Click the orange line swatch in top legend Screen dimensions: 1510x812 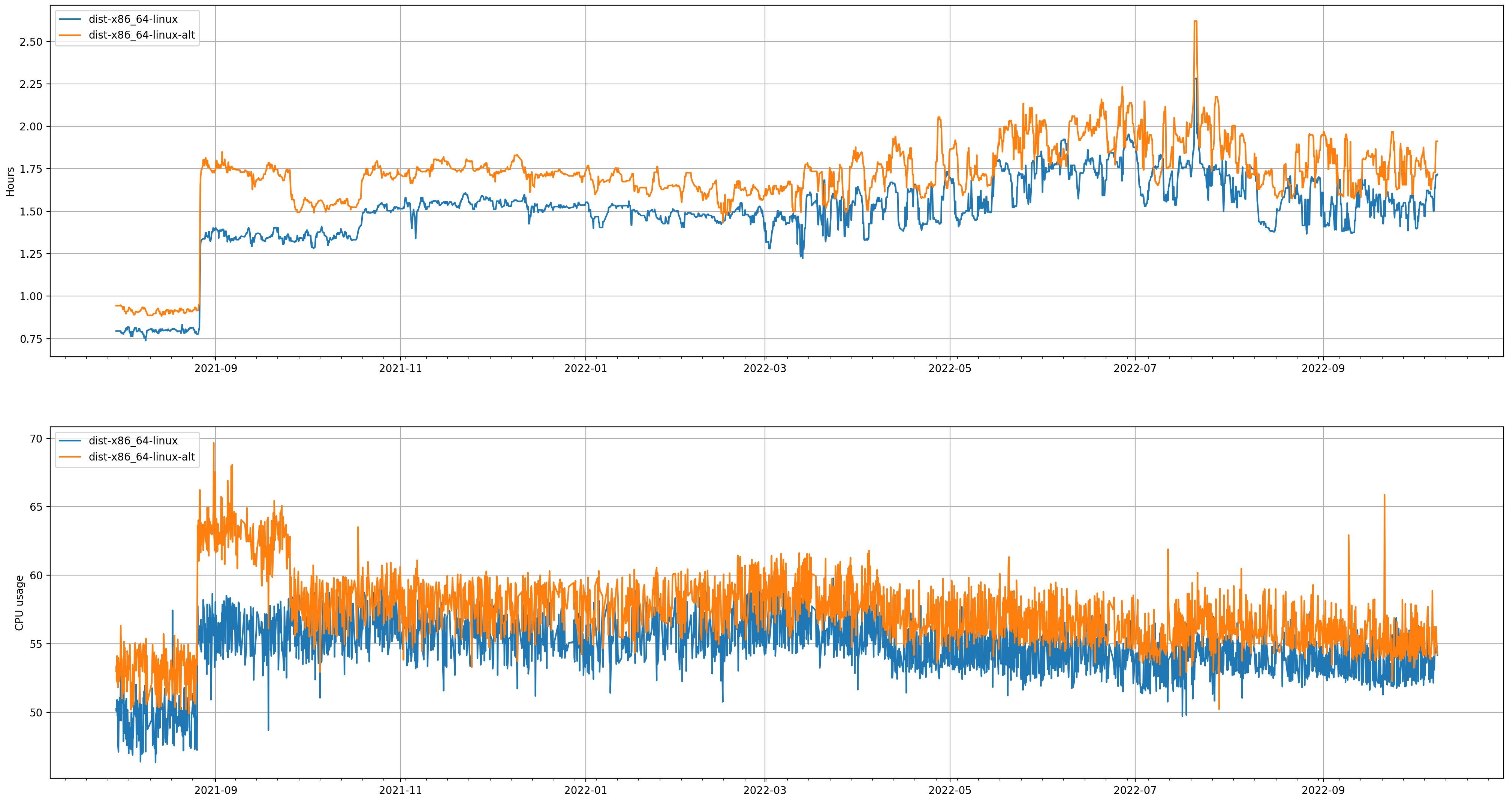coord(70,35)
